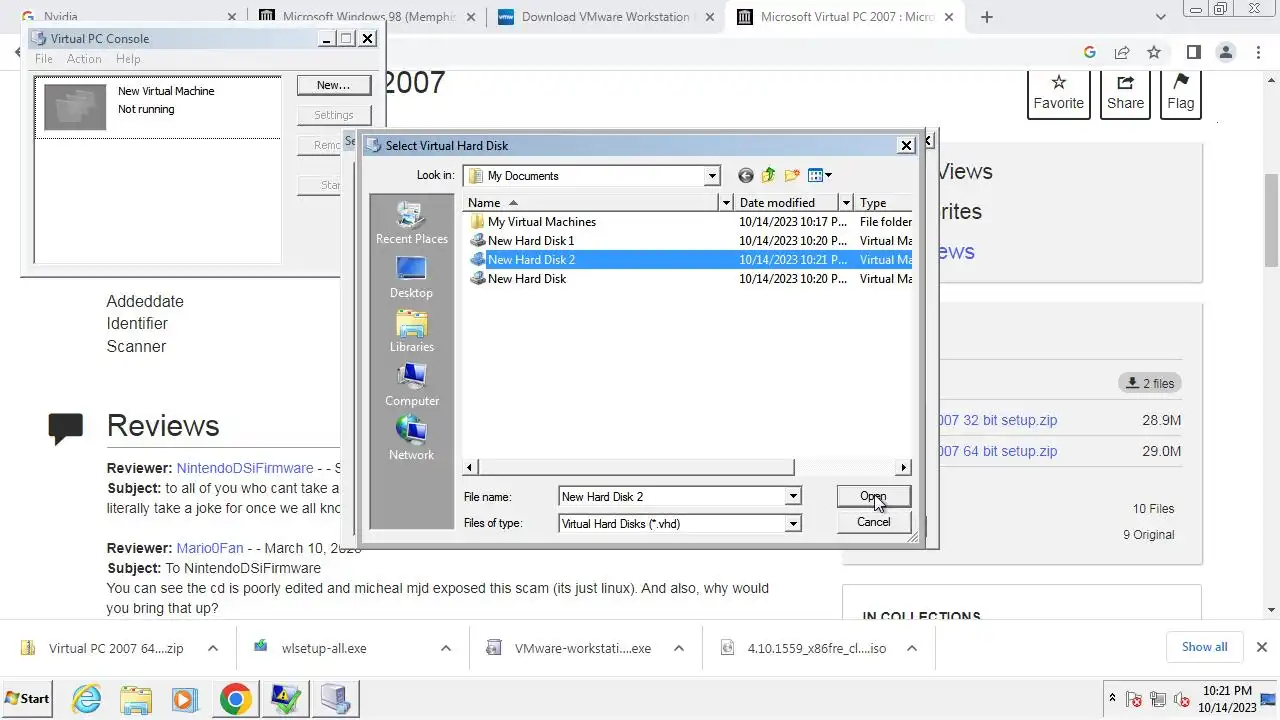
Task: Select New Virtual Machine thumbnail
Action: 75,107
